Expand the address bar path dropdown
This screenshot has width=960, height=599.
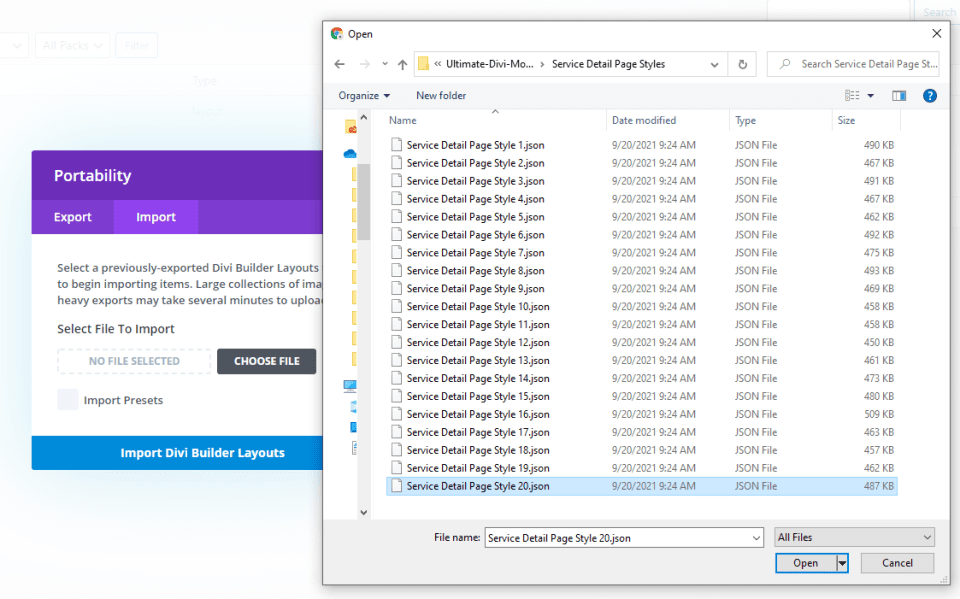tap(714, 64)
